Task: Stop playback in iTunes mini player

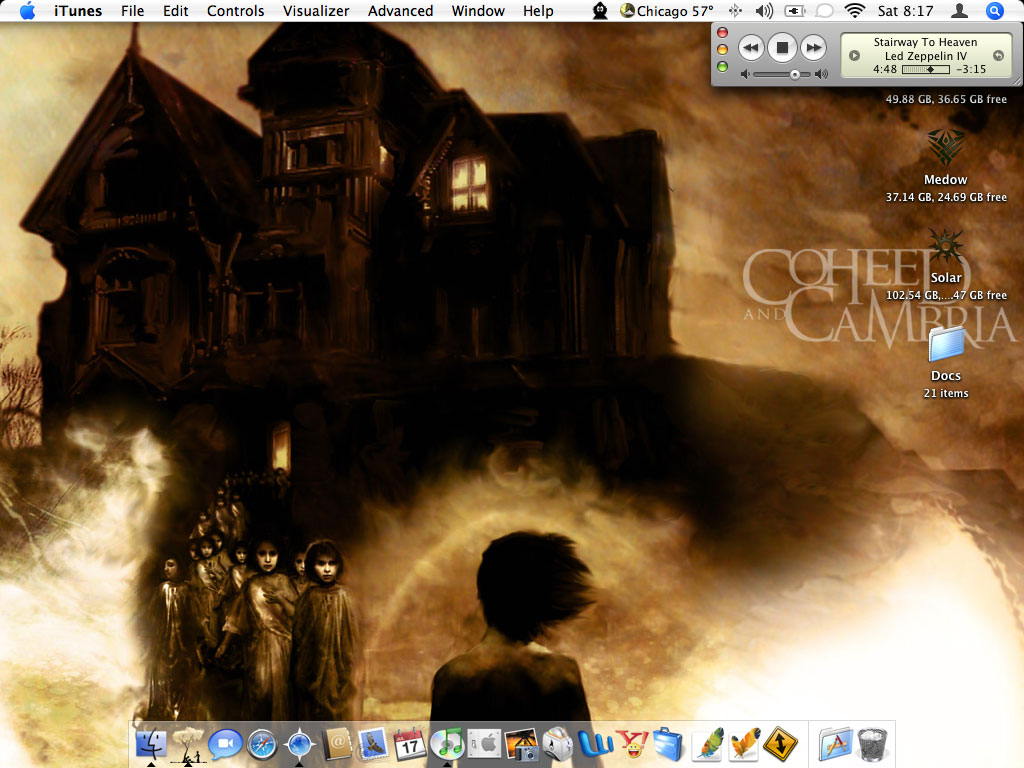Action: (782, 47)
